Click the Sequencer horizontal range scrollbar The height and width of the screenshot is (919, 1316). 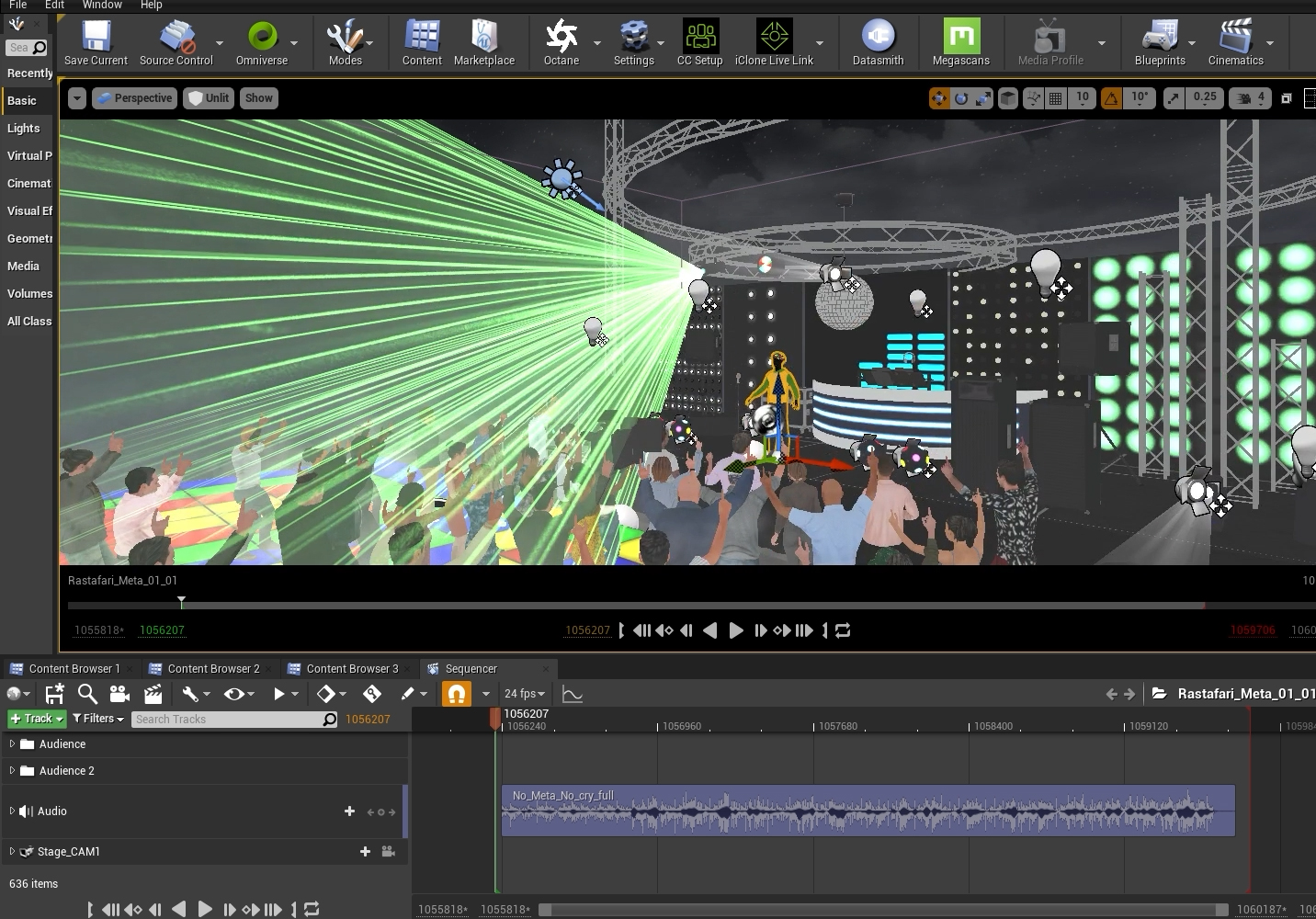tap(883, 910)
